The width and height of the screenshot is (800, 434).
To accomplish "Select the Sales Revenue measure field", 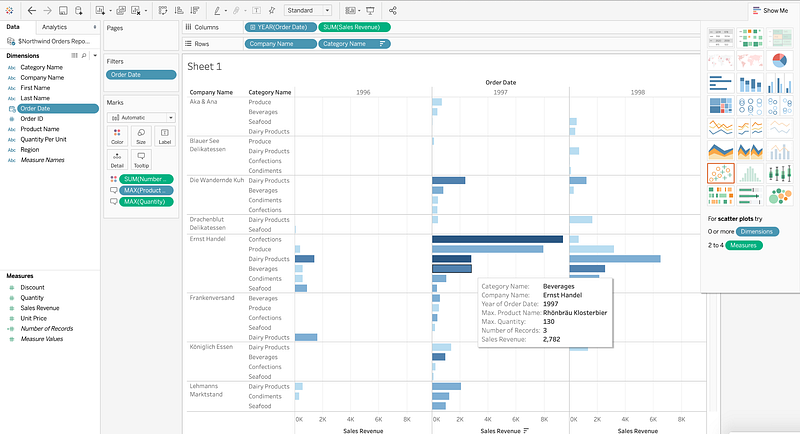I will 41,309.
